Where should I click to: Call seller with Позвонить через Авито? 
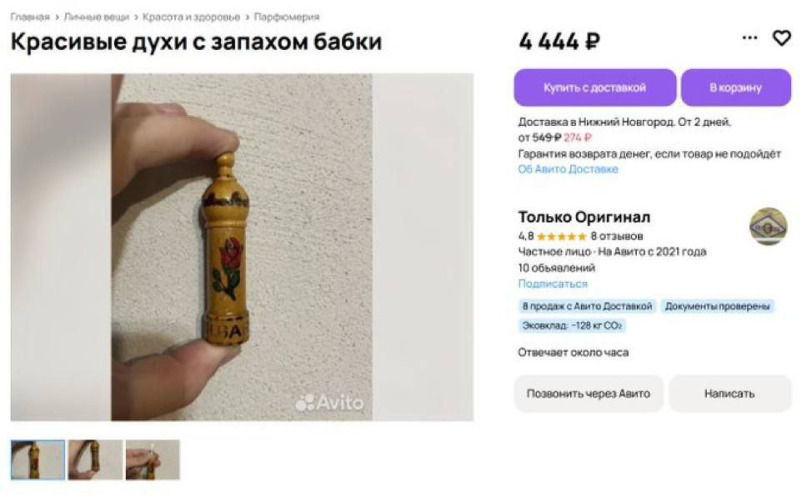point(588,394)
